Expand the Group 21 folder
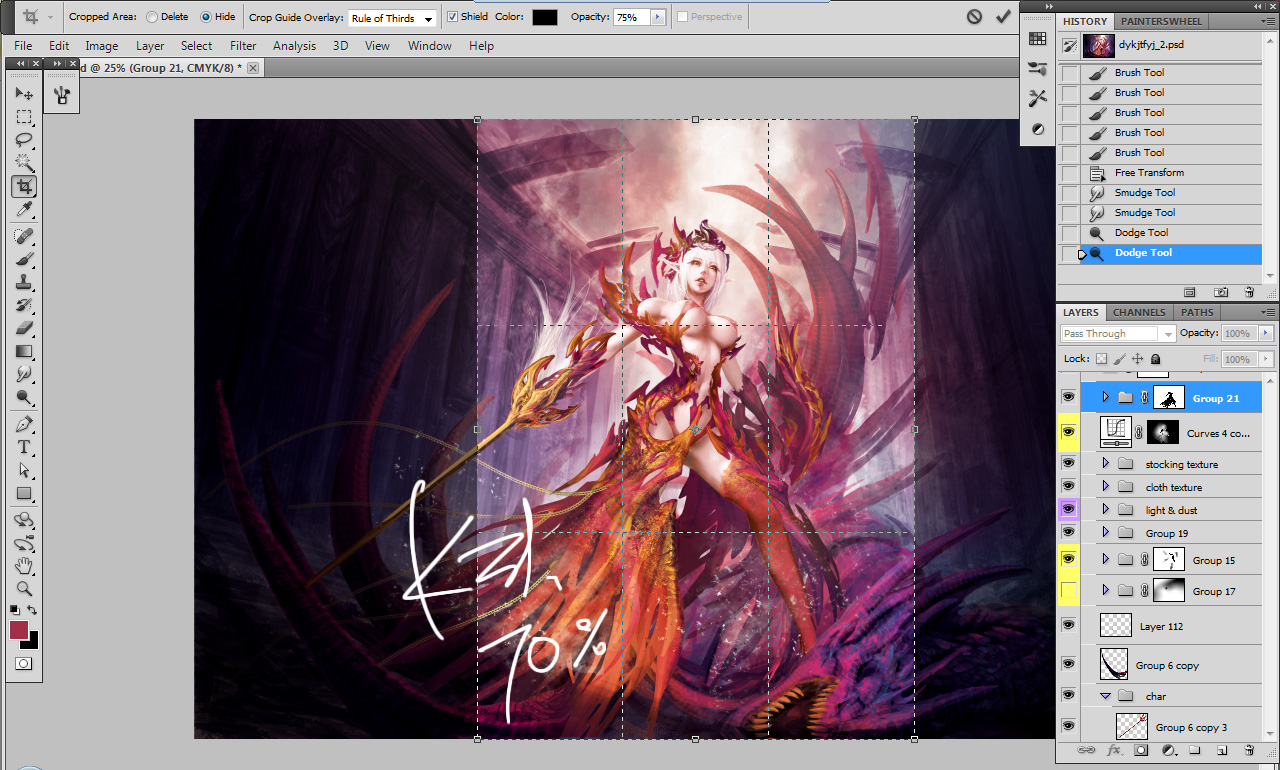The width and height of the screenshot is (1280, 770). point(1105,398)
